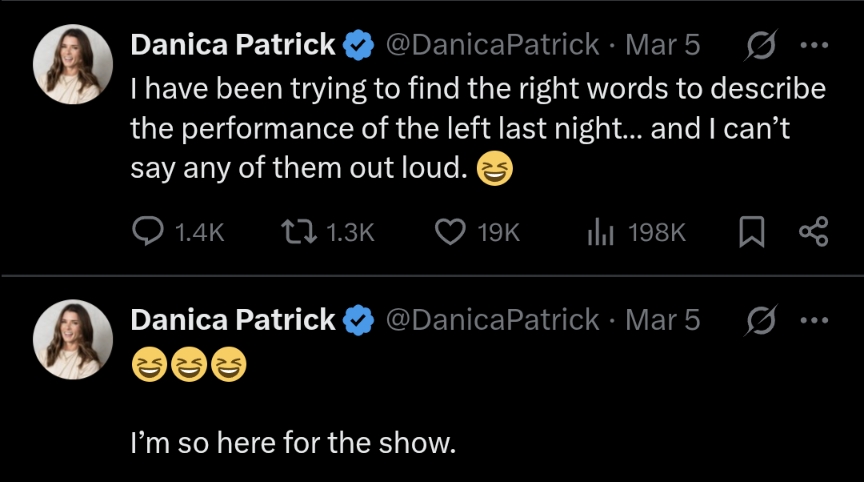
Task: Click Mar 5 timestamp on second tweet
Action: tap(662, 320)
